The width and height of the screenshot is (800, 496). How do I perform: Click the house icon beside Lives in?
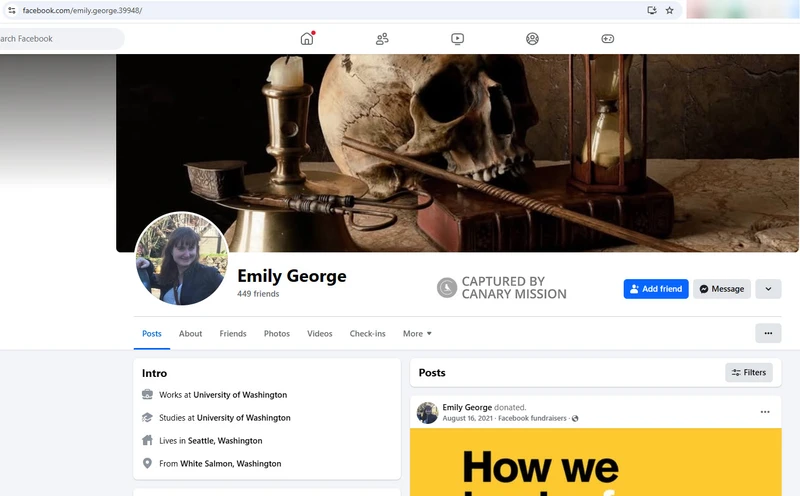147,440
